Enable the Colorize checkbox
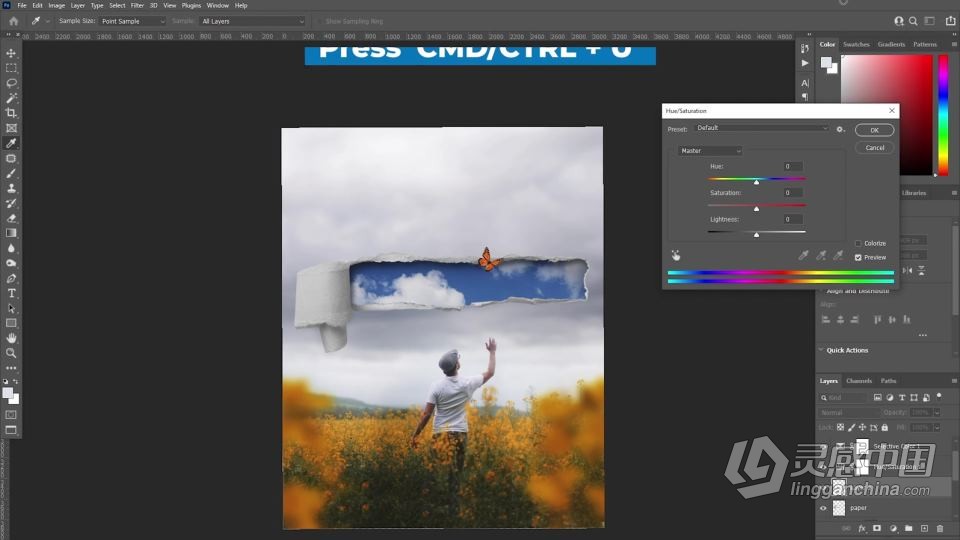960x540 pixels. click(x=858, y=243)
